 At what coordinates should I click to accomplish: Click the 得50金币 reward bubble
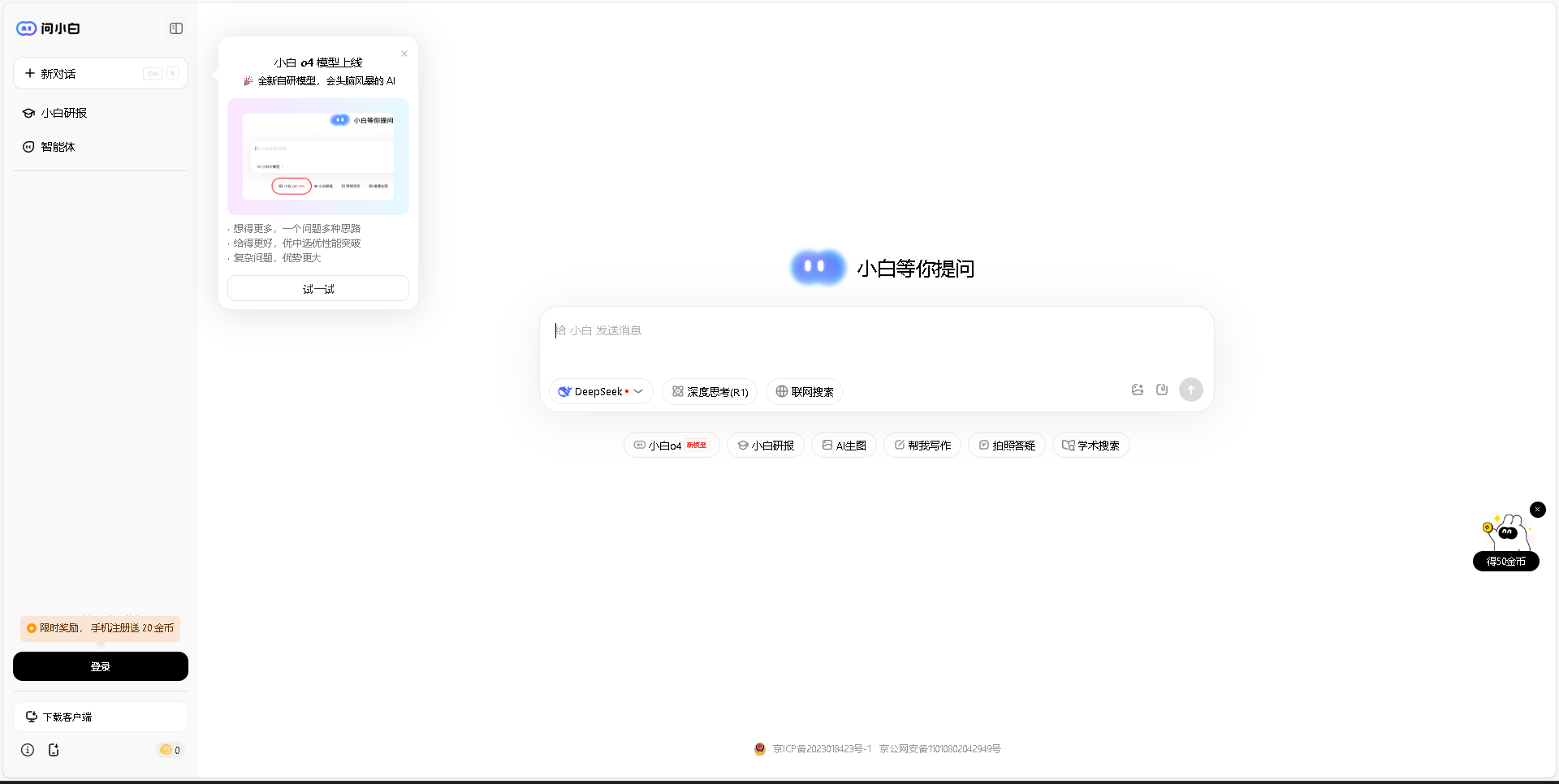pyautogui.click(x=1505, y=561)
